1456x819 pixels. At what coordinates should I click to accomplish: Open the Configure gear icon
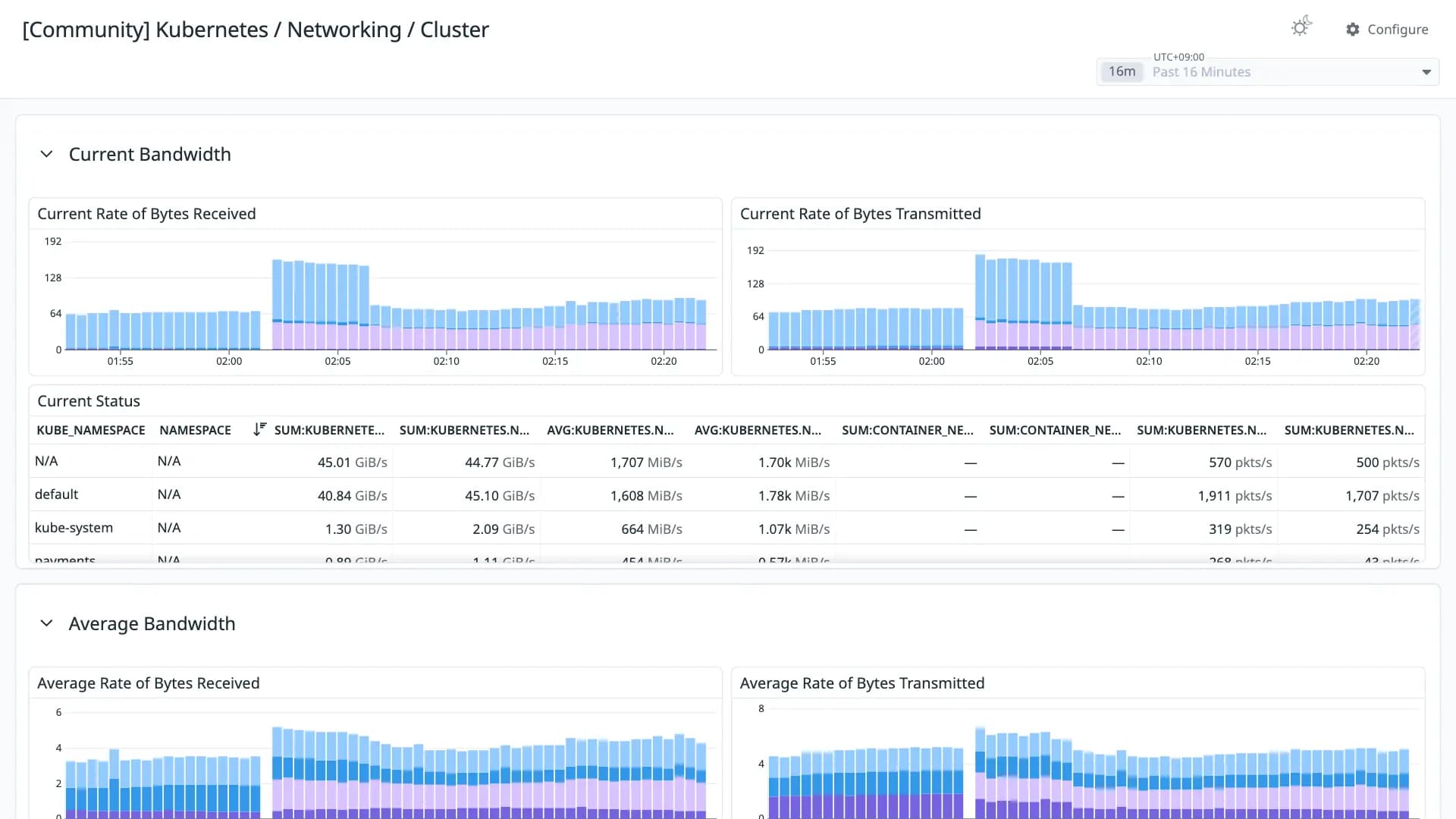[x=1353, y=30]
